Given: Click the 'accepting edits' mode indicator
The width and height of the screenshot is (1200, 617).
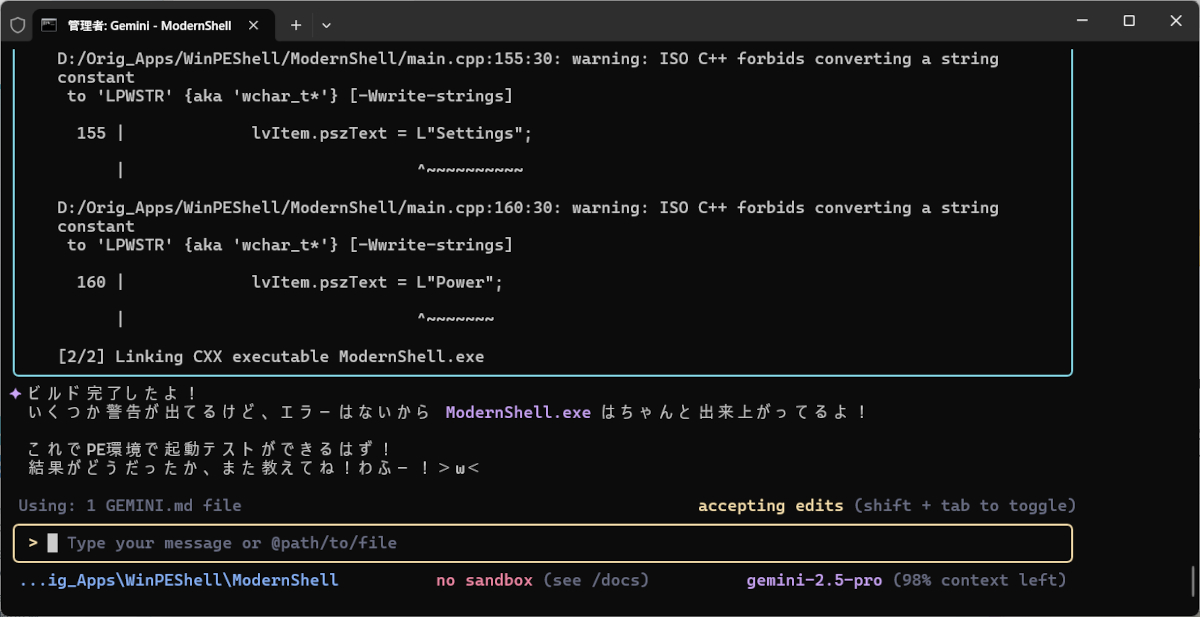Looking at the screenshot, I should 770,505.
